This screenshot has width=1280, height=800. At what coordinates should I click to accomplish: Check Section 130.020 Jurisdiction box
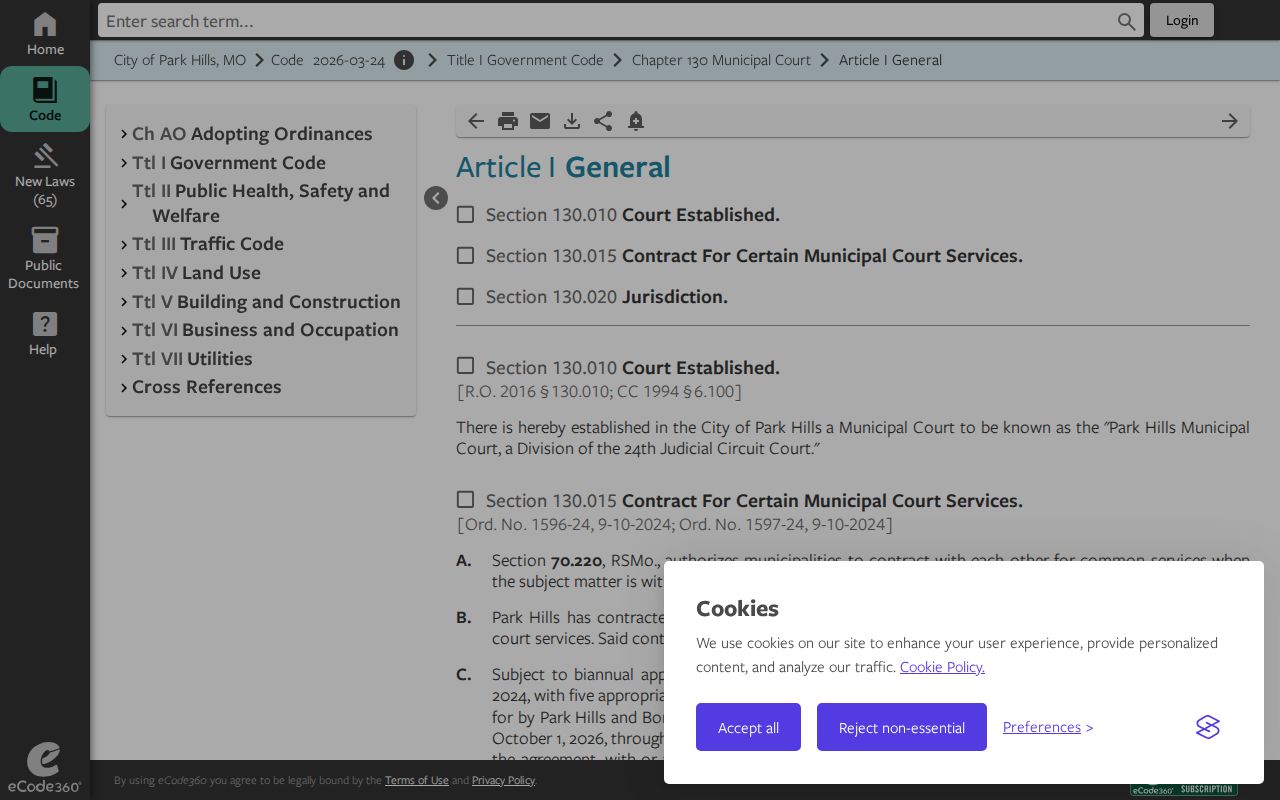click(465, 296)
